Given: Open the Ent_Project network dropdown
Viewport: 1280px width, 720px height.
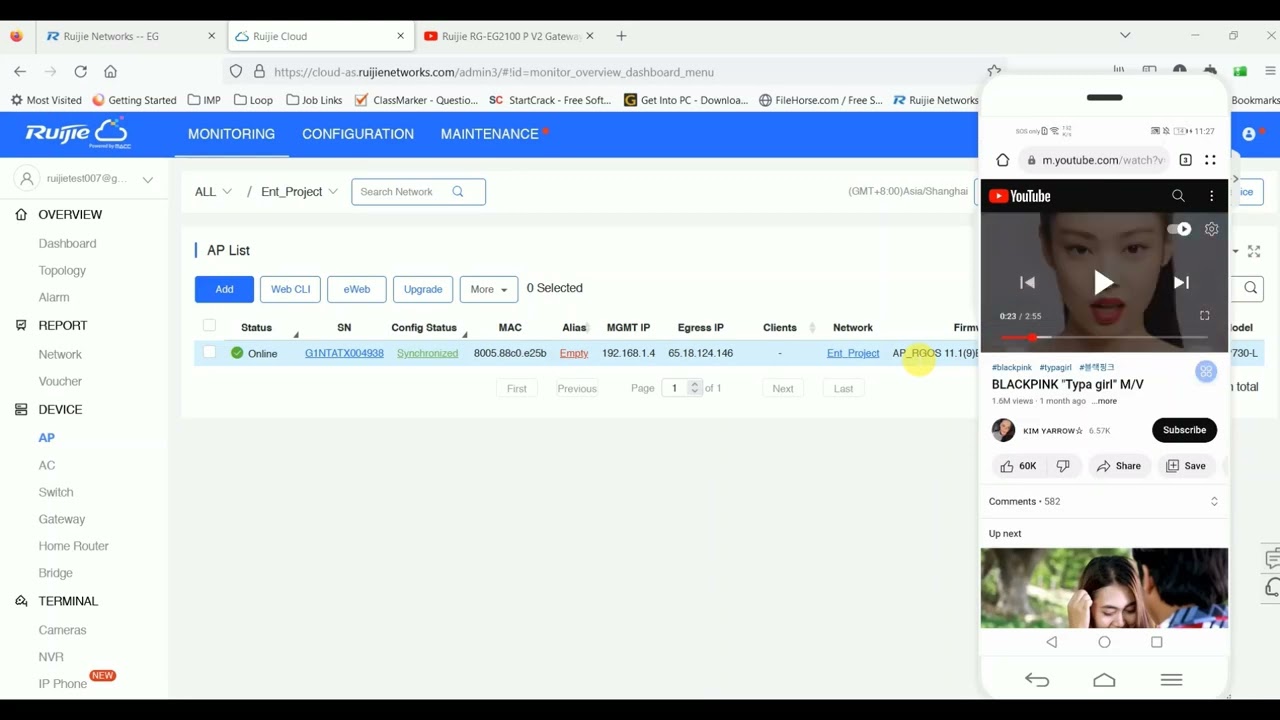Looking at the screenshot, I should pos(299,192).
